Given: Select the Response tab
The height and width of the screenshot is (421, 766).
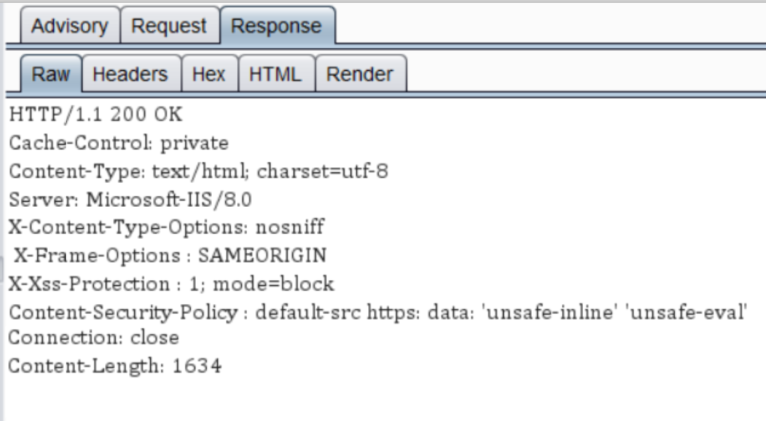Looking at the screenshot, I should tap(276, 26).
